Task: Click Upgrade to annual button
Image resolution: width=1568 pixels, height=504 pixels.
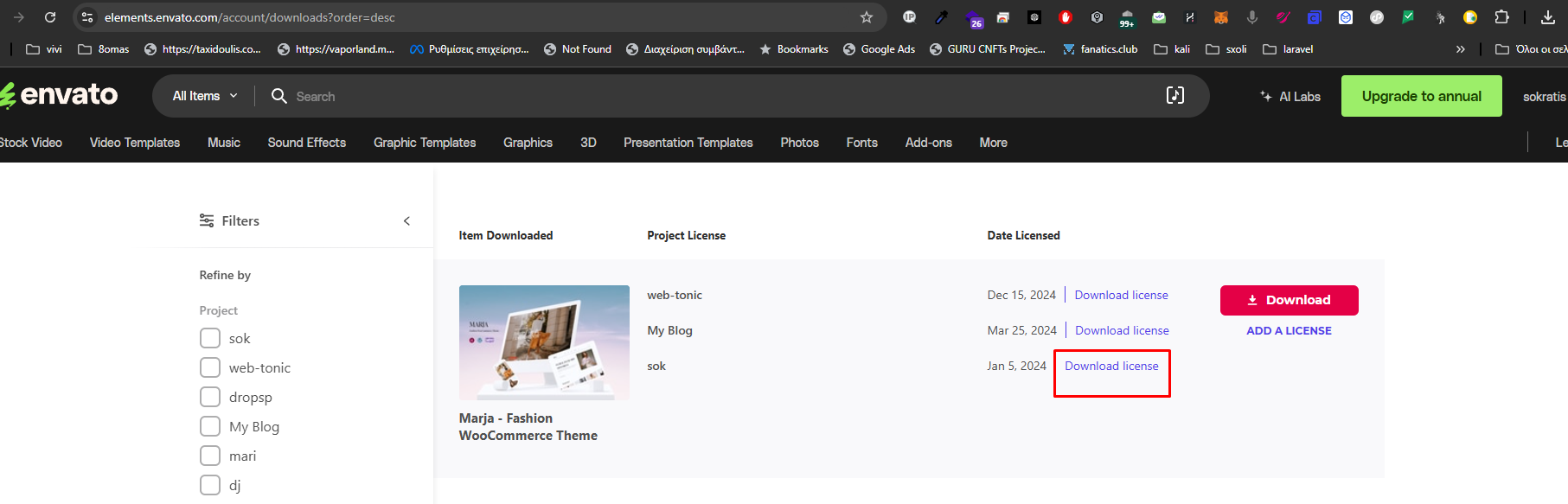Action: tap(1421, 96)
